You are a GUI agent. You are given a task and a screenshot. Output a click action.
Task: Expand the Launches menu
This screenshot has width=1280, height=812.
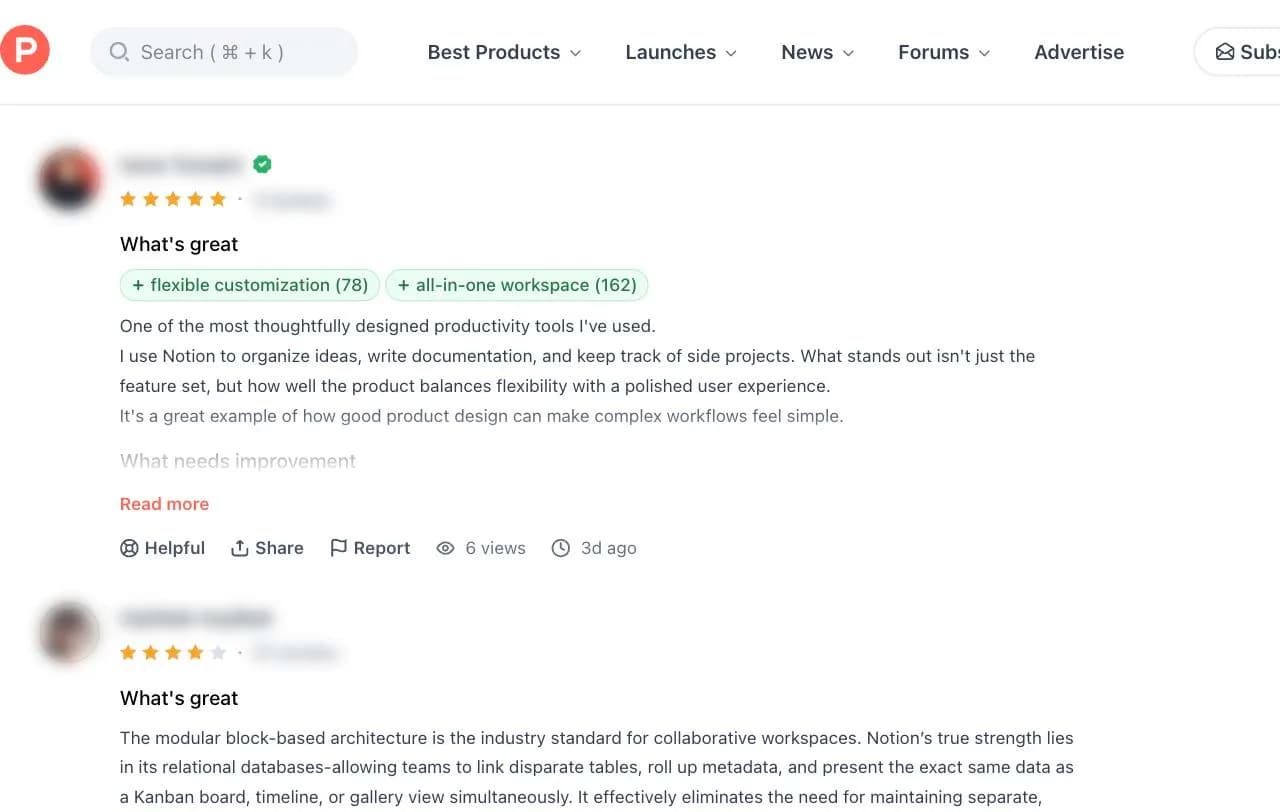click(x=681, y=52)
